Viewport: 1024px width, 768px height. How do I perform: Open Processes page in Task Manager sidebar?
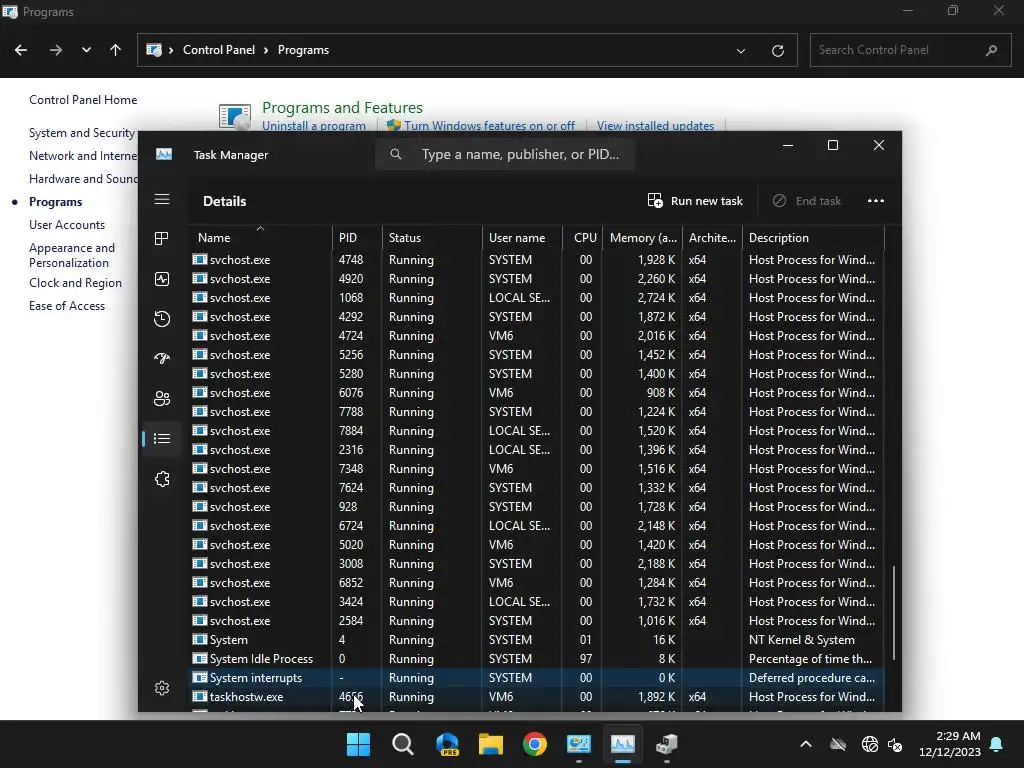(162, 239)
